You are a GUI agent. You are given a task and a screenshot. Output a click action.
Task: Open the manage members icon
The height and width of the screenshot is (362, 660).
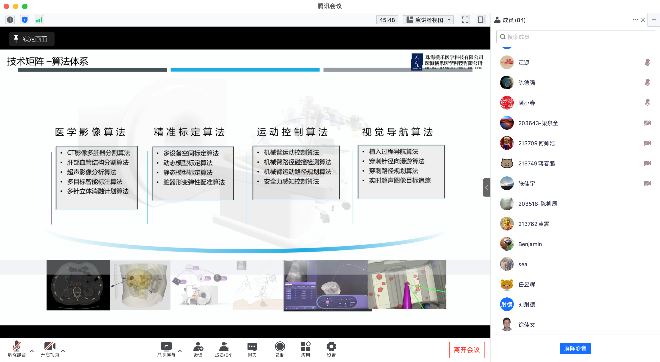224,349
